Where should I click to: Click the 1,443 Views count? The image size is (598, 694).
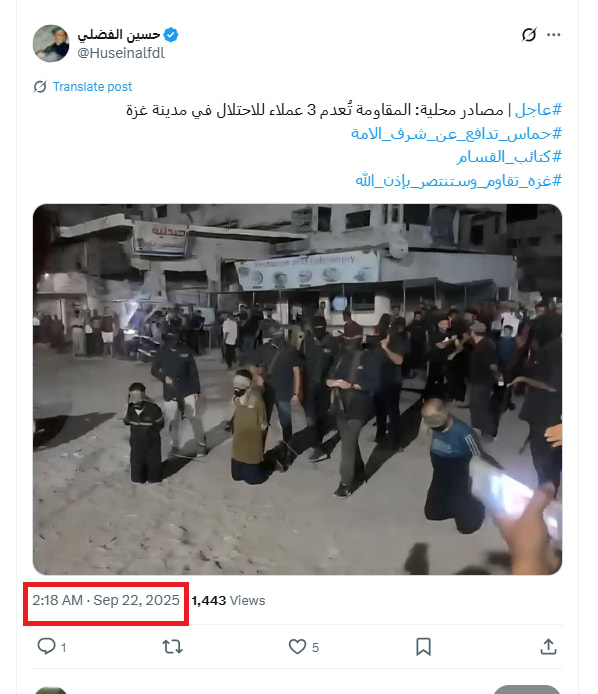[x=228, y=601]
